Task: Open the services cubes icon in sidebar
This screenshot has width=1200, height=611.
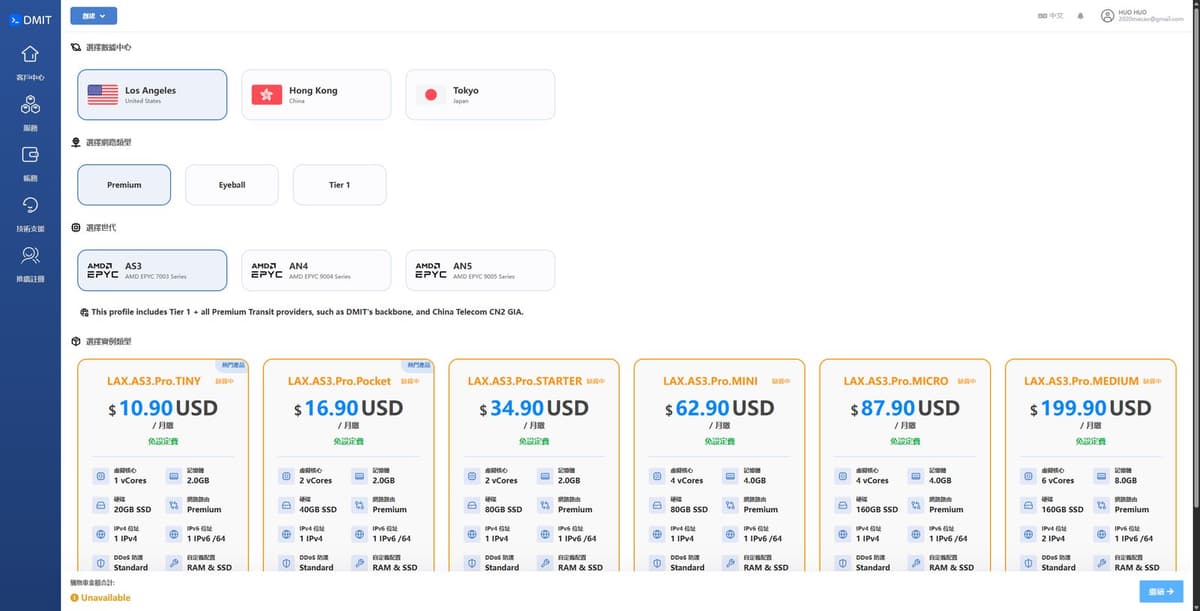Action: tap(30, 104)
